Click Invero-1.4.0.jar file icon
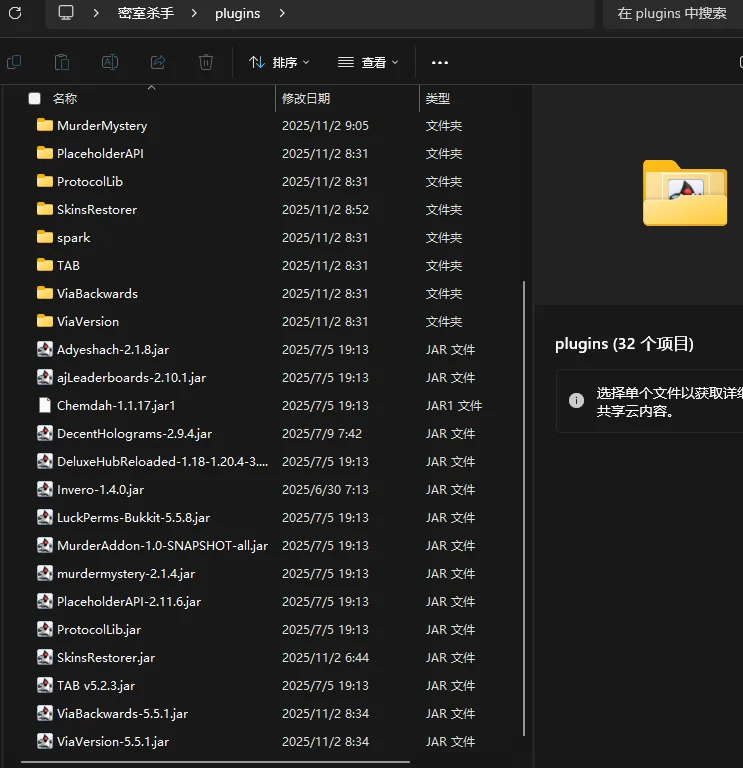Screen dimensions: 743x768 tap(45, 489)
